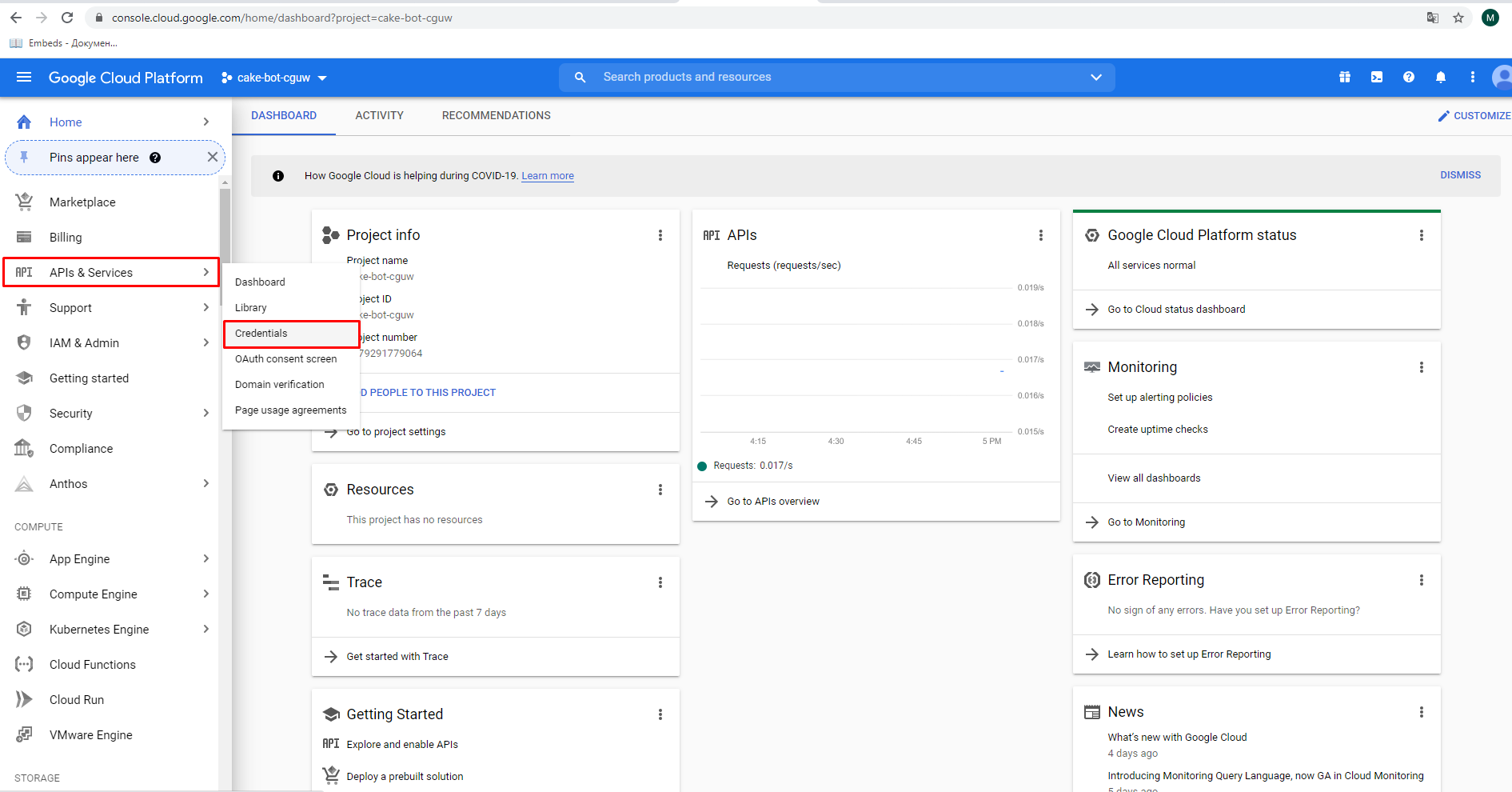Click the translate page icon in address bar

(x=1433, y=18)
